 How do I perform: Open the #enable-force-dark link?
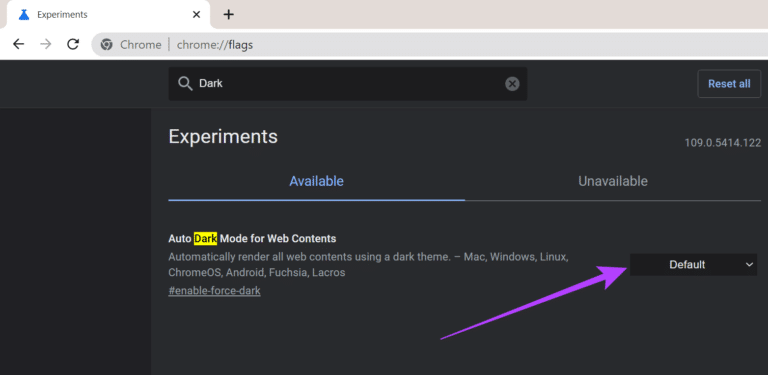coord(214,291)
